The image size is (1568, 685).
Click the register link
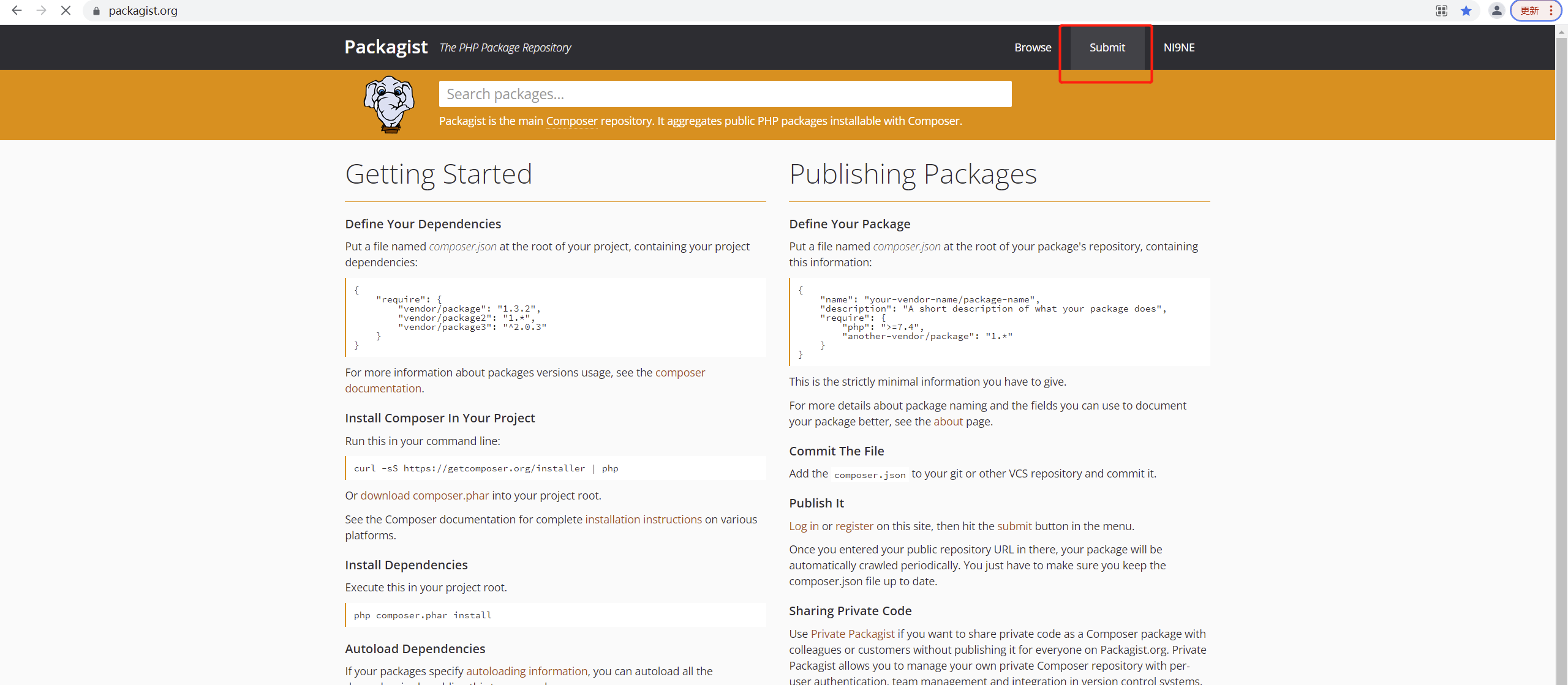[x=854, y=526]
